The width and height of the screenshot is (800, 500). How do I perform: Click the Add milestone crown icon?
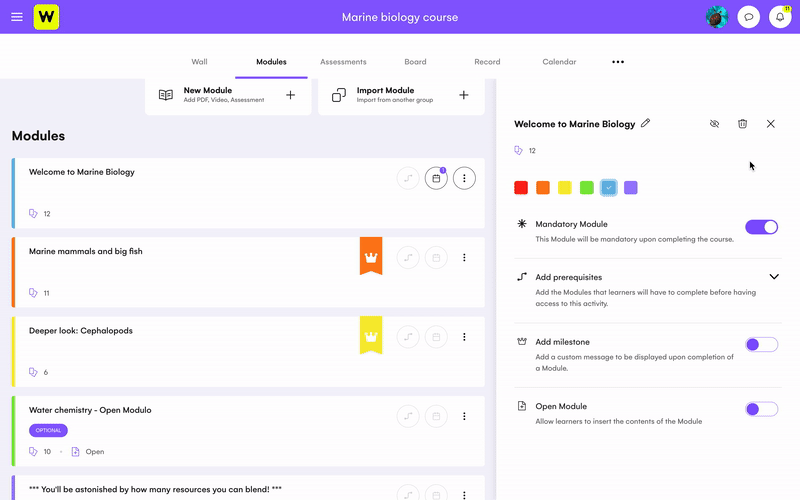522,341
